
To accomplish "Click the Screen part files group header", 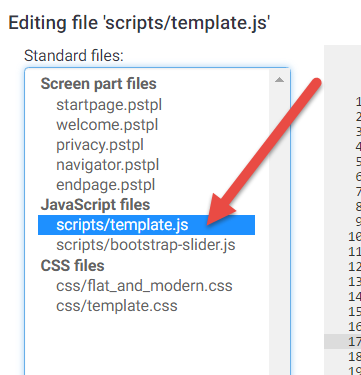I will [x=98, y=84].
